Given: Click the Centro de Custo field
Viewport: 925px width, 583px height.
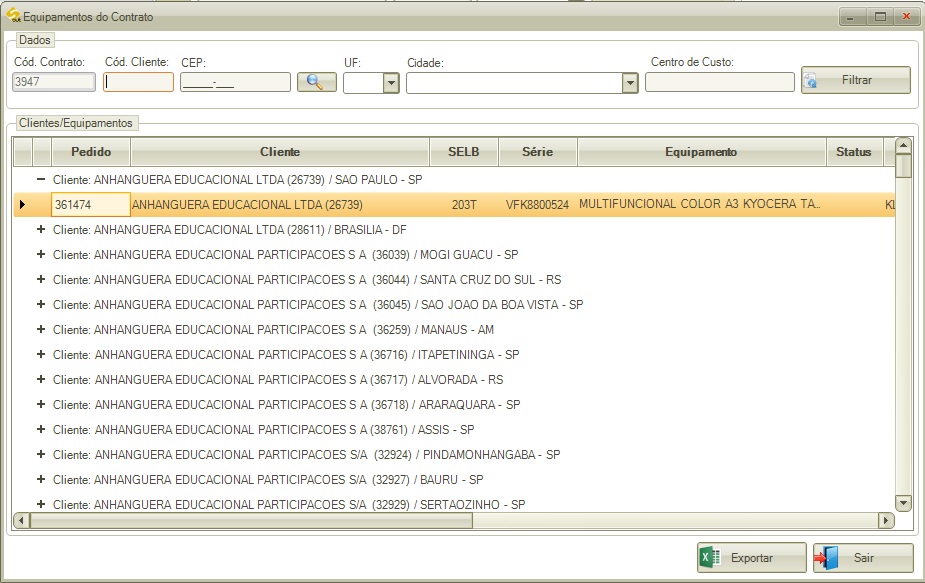Looking at the screenshot, I should point(720,82).
